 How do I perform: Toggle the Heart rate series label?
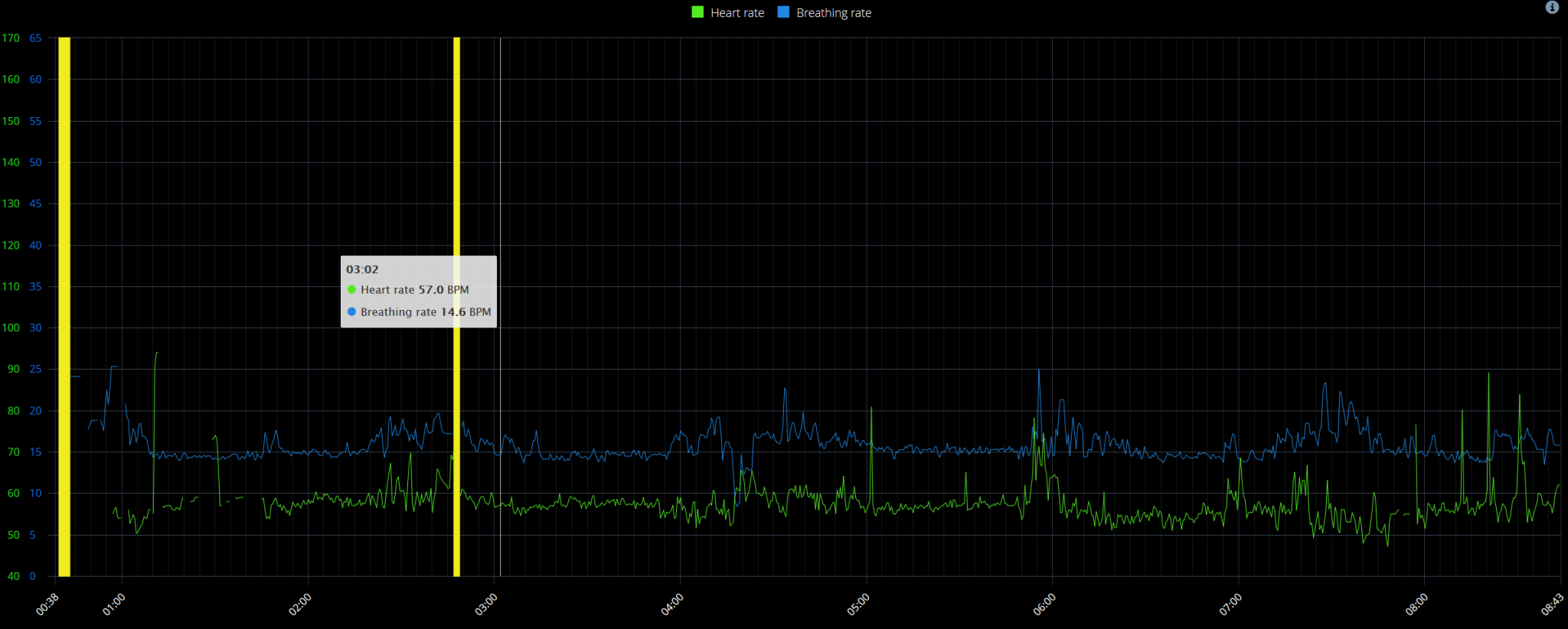737,13
